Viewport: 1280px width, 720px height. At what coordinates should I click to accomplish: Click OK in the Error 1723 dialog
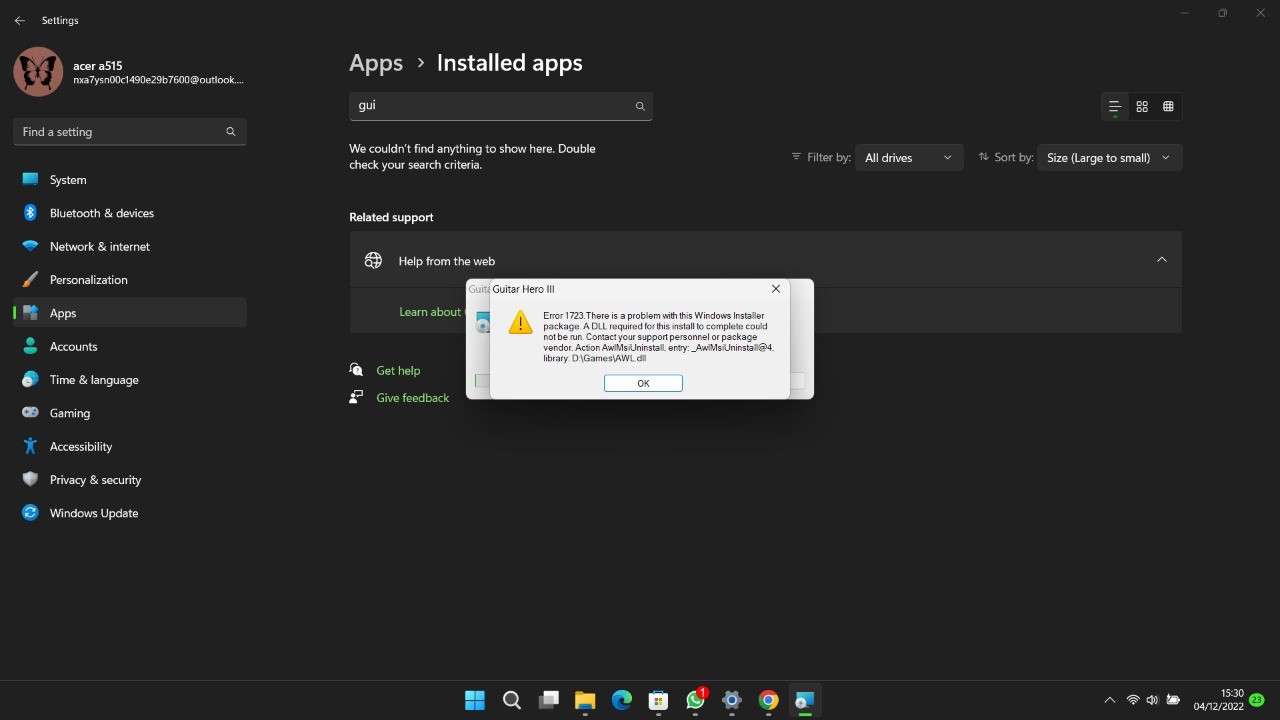pos(643,383)
